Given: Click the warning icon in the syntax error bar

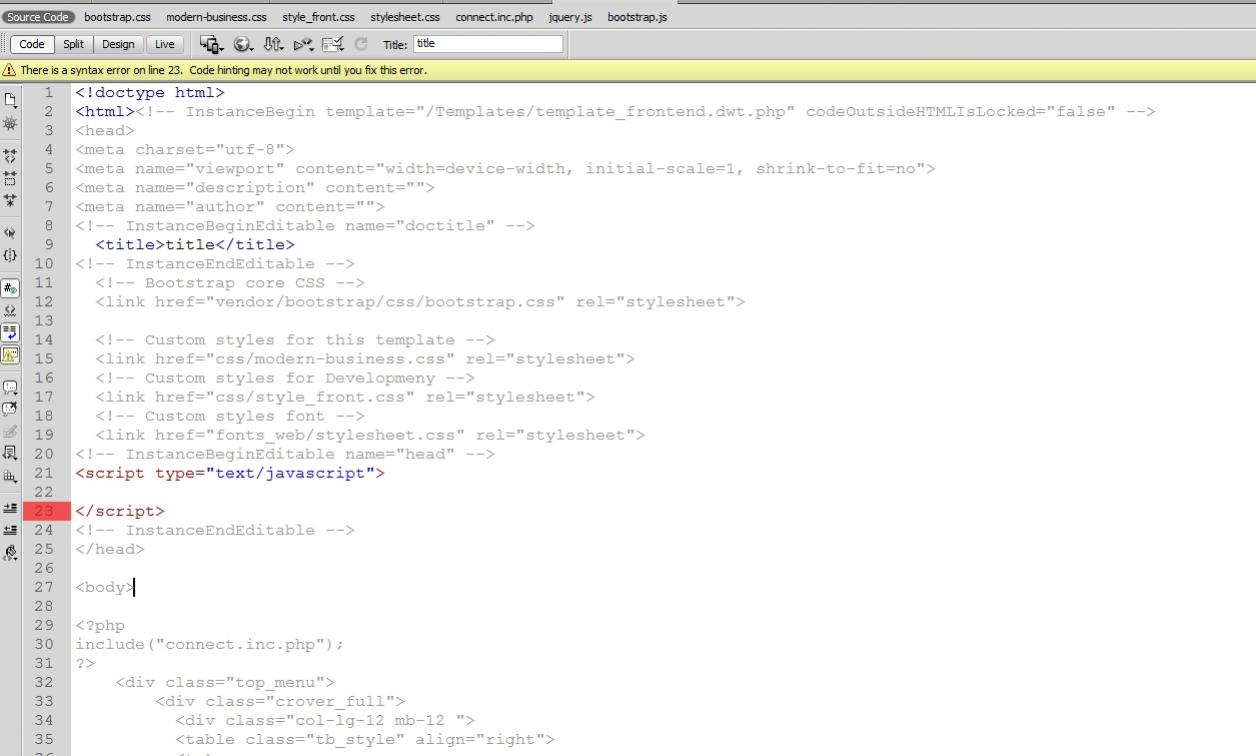Looking at the screenshot, I should click(9, 70).
